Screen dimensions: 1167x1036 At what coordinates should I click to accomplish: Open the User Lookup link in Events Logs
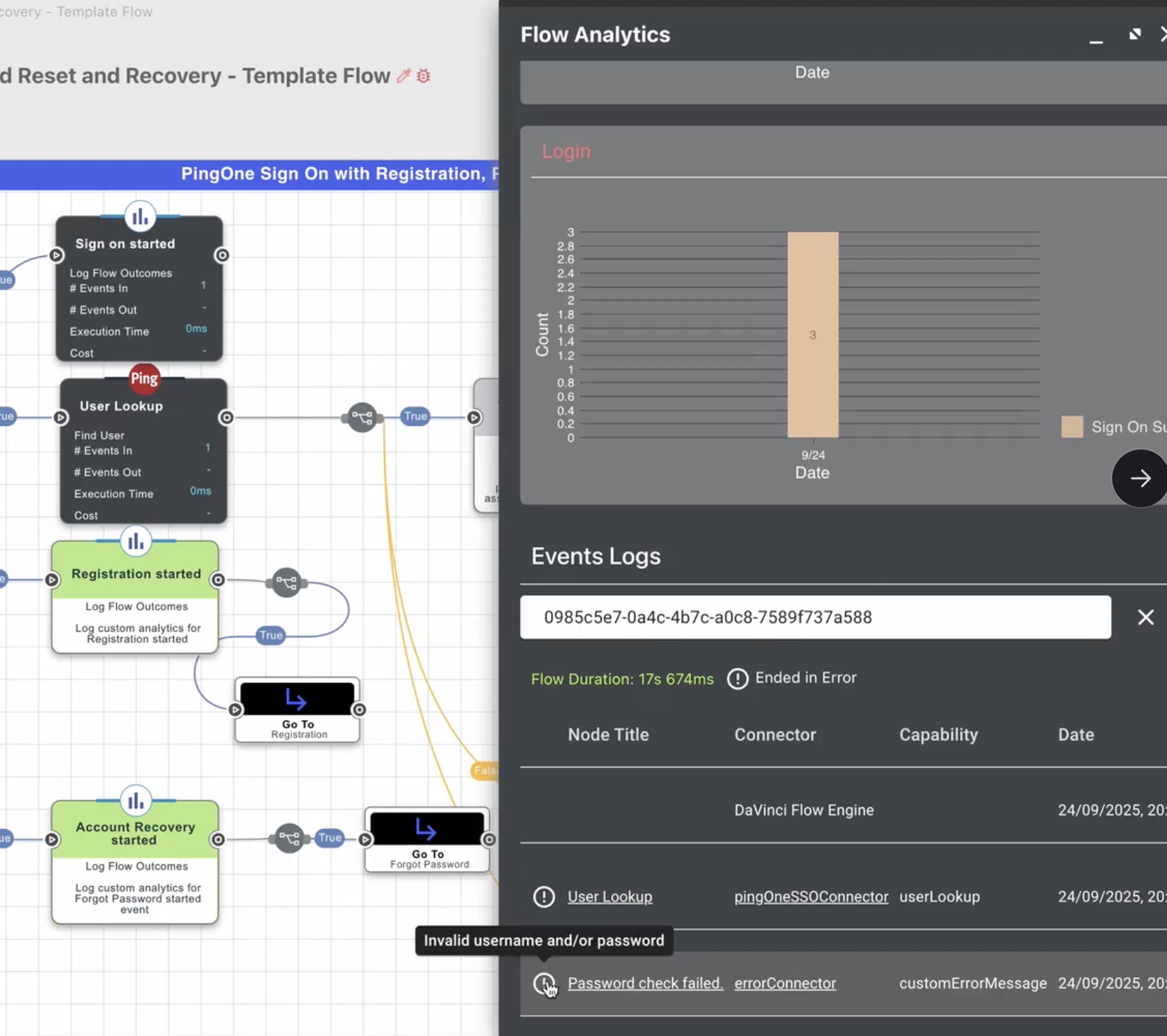(609, 897)
